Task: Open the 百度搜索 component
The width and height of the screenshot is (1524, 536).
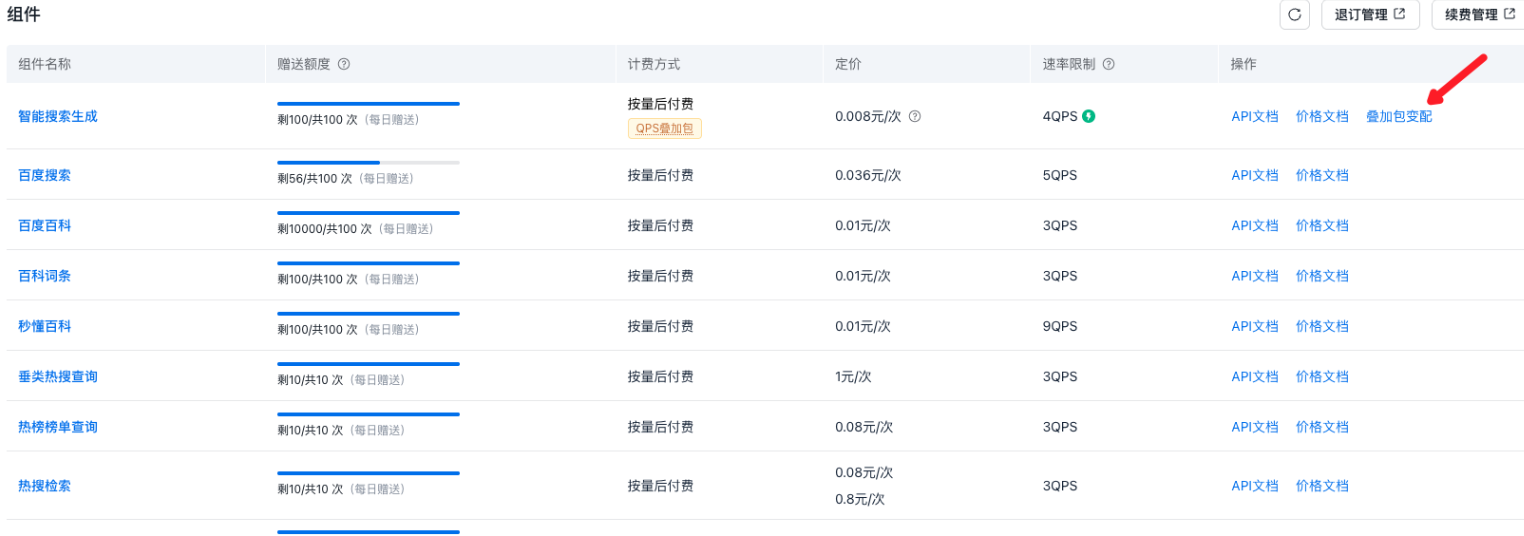Action: (45, 175)
